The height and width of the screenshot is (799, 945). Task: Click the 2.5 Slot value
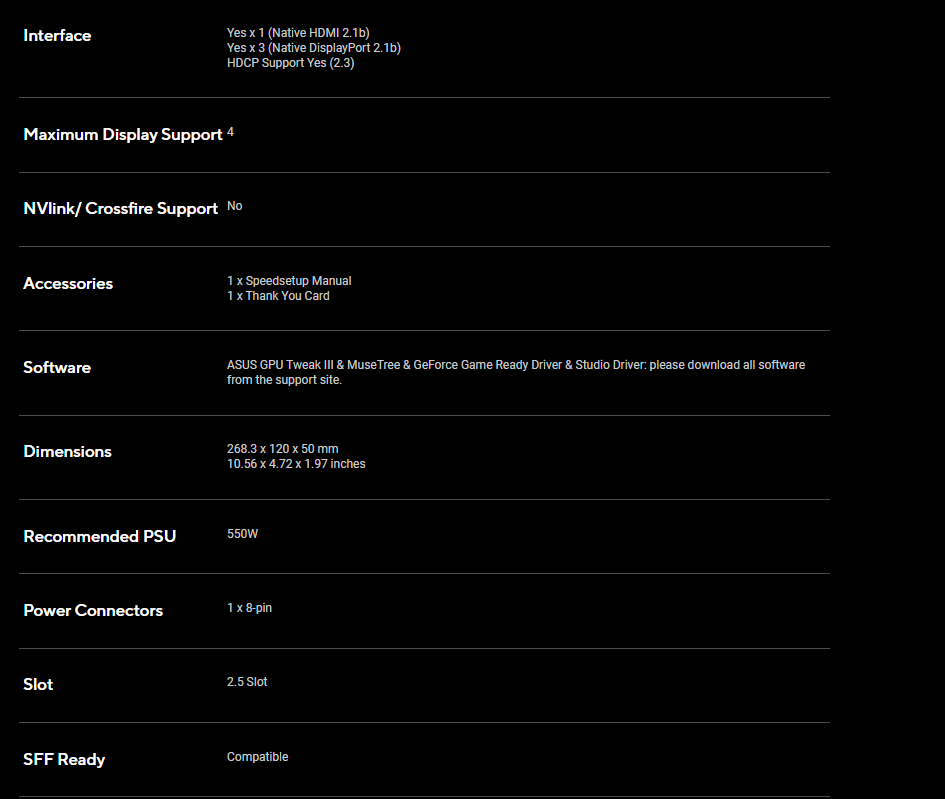point(247,682)
